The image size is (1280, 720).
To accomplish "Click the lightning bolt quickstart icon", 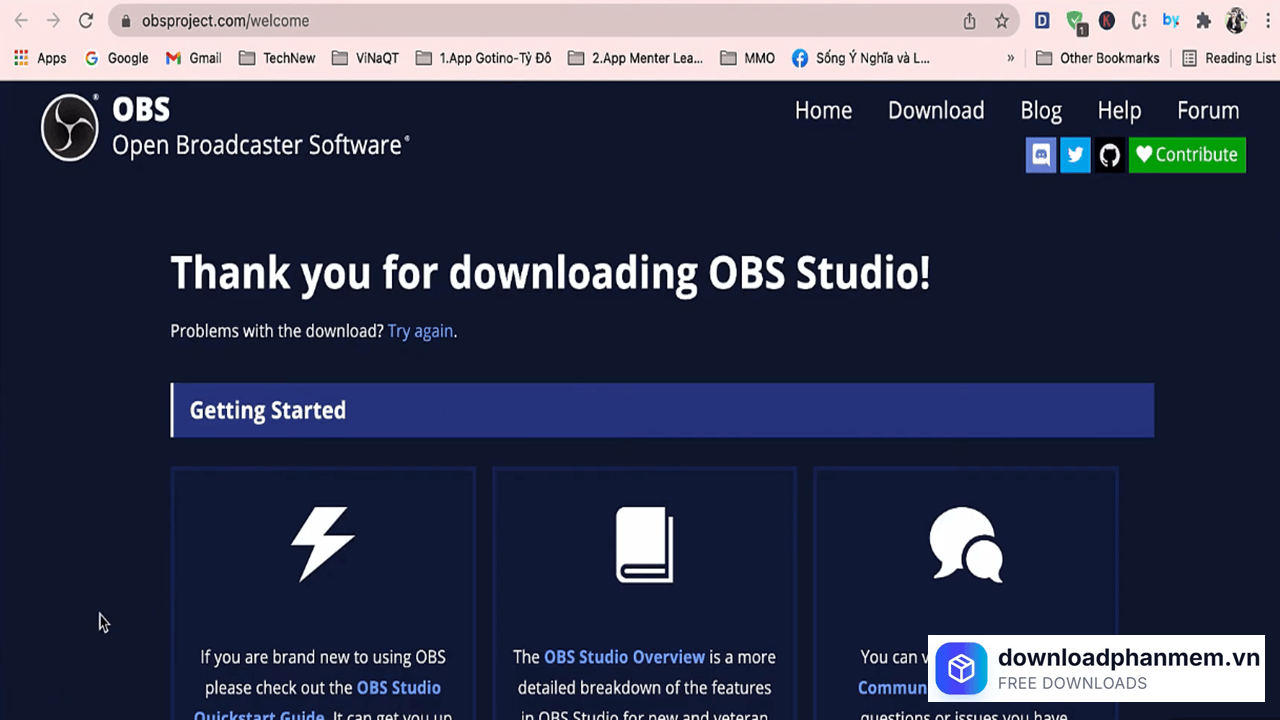I will [322, 544].
